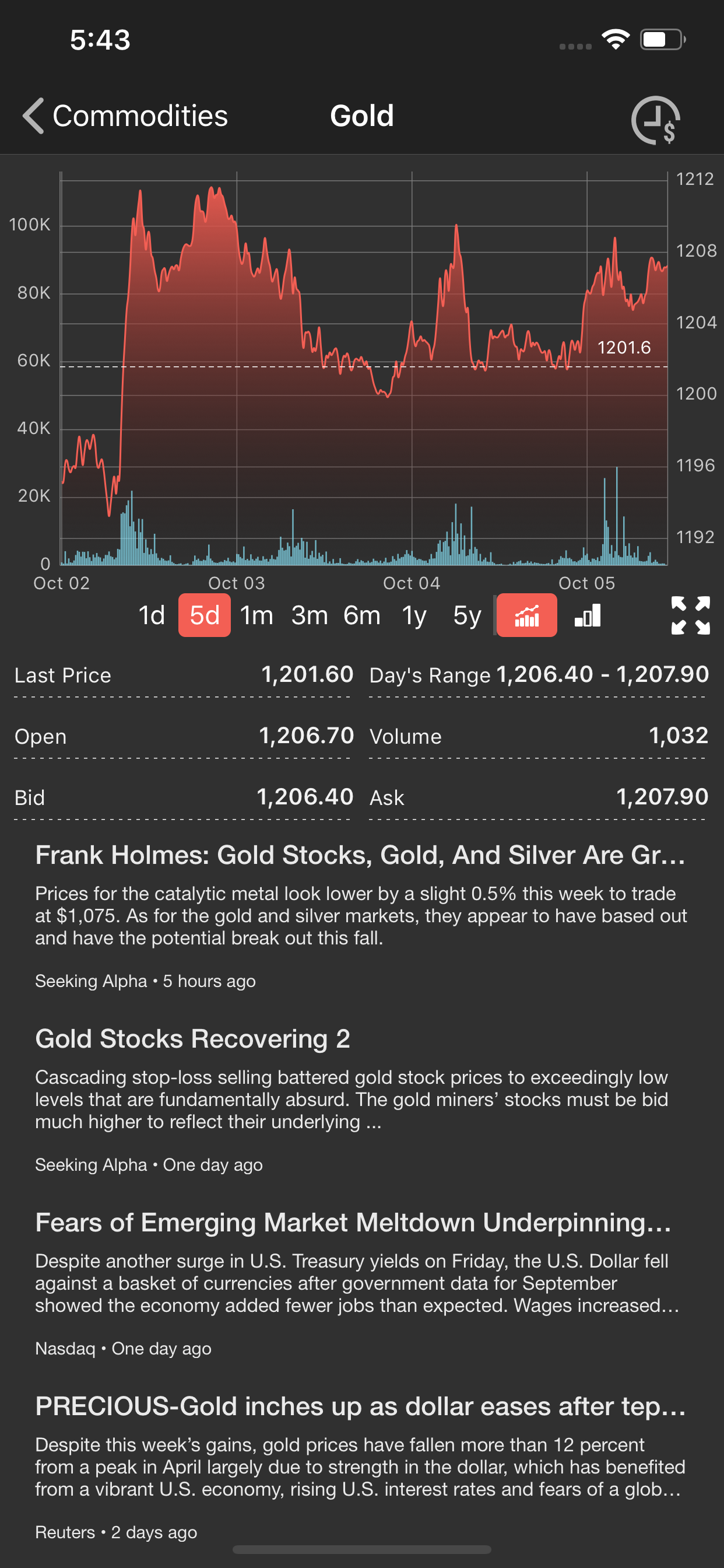Open Fears of Emerging Market Meltdown story

[x=353, y=1222]
